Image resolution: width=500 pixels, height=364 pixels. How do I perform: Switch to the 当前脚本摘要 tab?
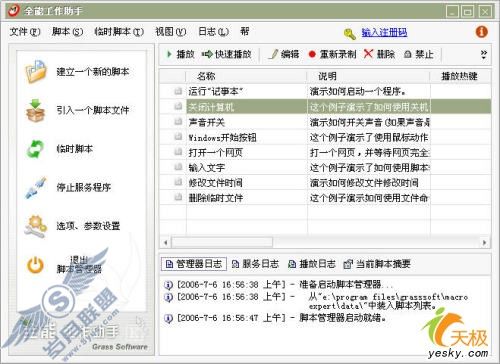pyautogui.click(x=377, y=264)
